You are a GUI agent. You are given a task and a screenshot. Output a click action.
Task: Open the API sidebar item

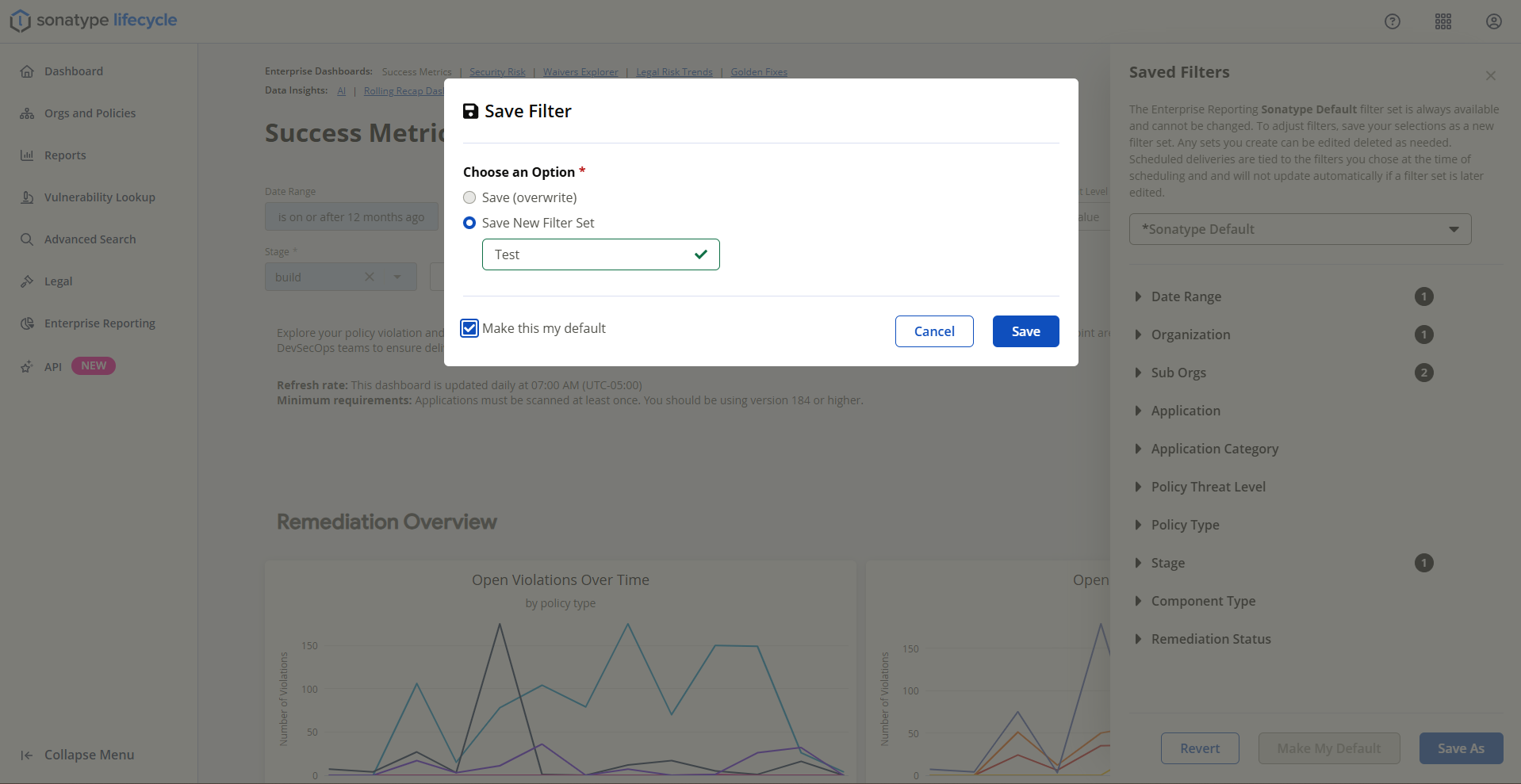tap(53, 367)
